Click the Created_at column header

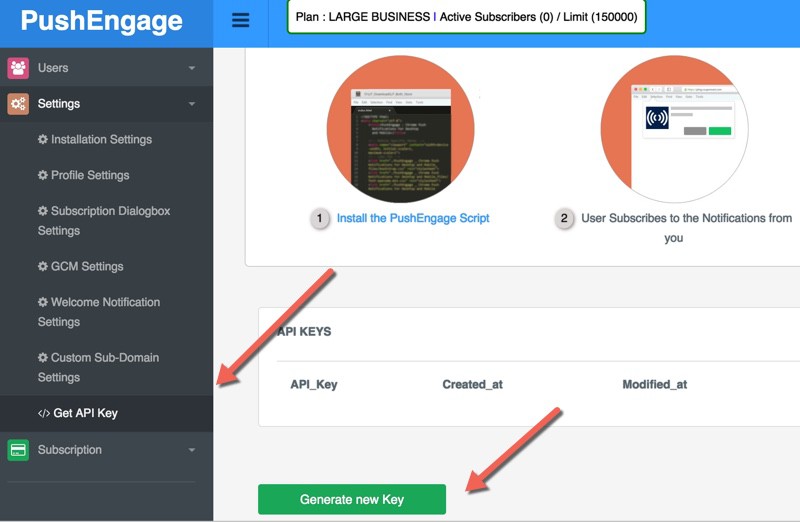(472, 384)
